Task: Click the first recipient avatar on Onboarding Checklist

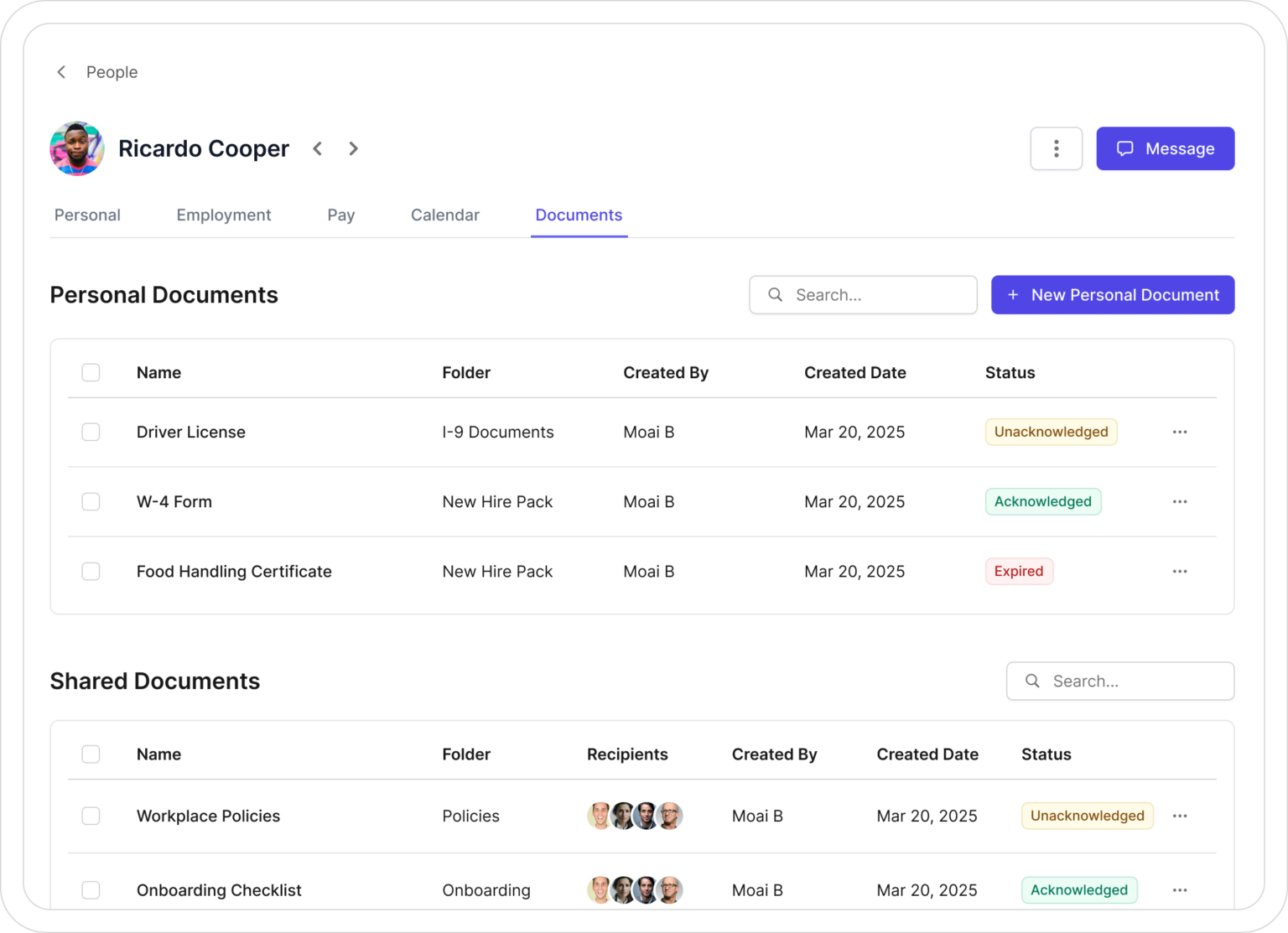Action: point(600,890)
